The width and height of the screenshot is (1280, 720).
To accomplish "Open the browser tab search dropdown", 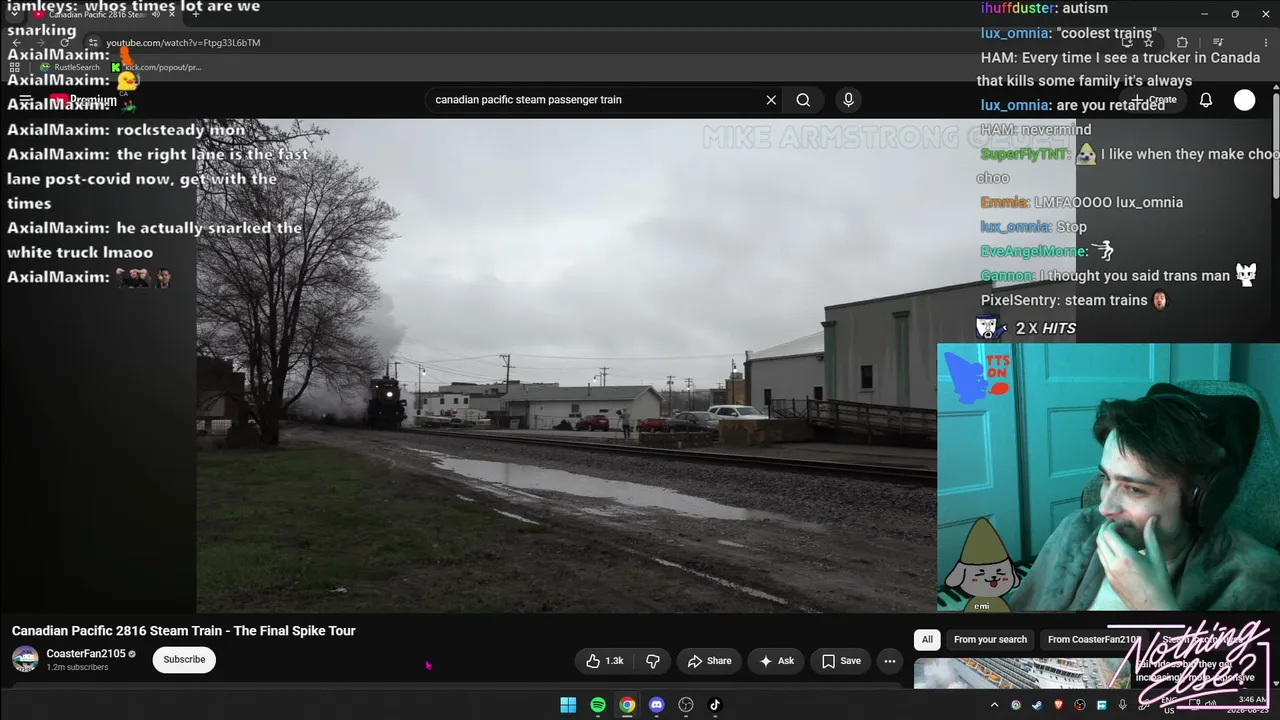I will (14, 14).
